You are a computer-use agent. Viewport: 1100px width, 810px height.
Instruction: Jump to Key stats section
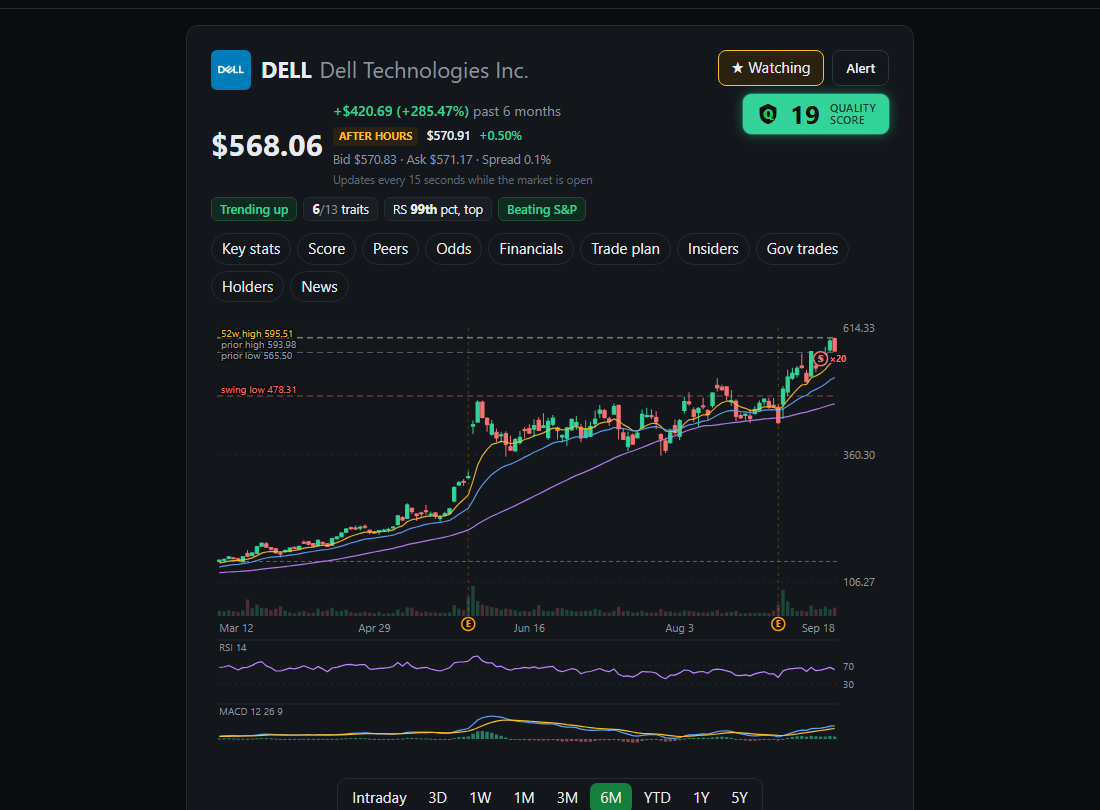250,249
